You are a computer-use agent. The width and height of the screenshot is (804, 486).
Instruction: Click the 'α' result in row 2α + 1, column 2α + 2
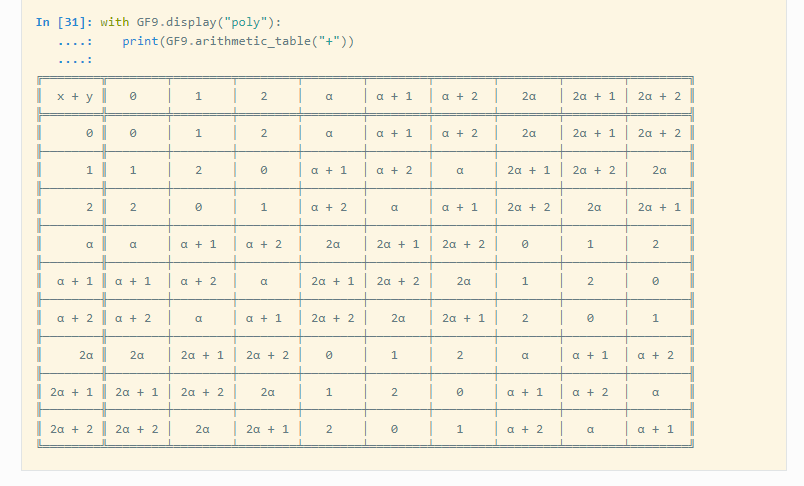click(656, 392)
